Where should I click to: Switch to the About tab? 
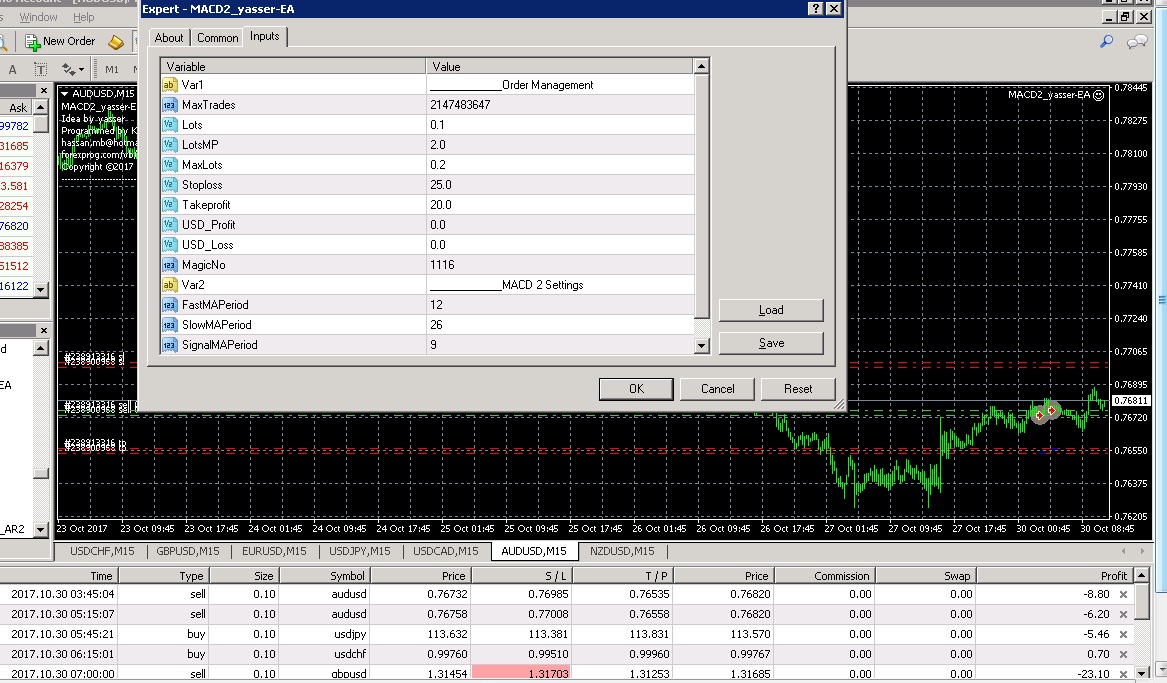point(169,38)
